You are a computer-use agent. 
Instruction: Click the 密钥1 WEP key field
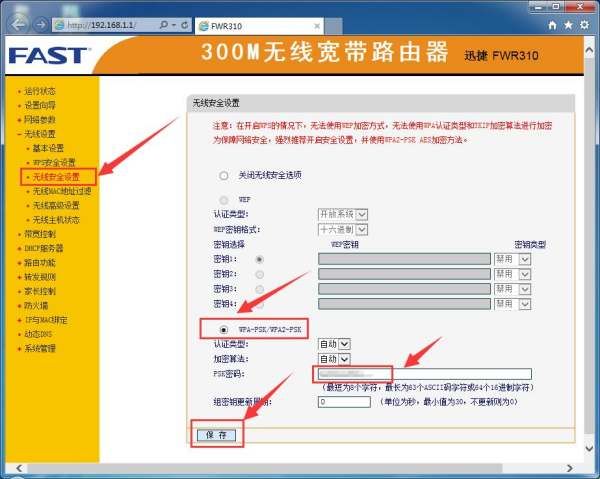(404, 259)
